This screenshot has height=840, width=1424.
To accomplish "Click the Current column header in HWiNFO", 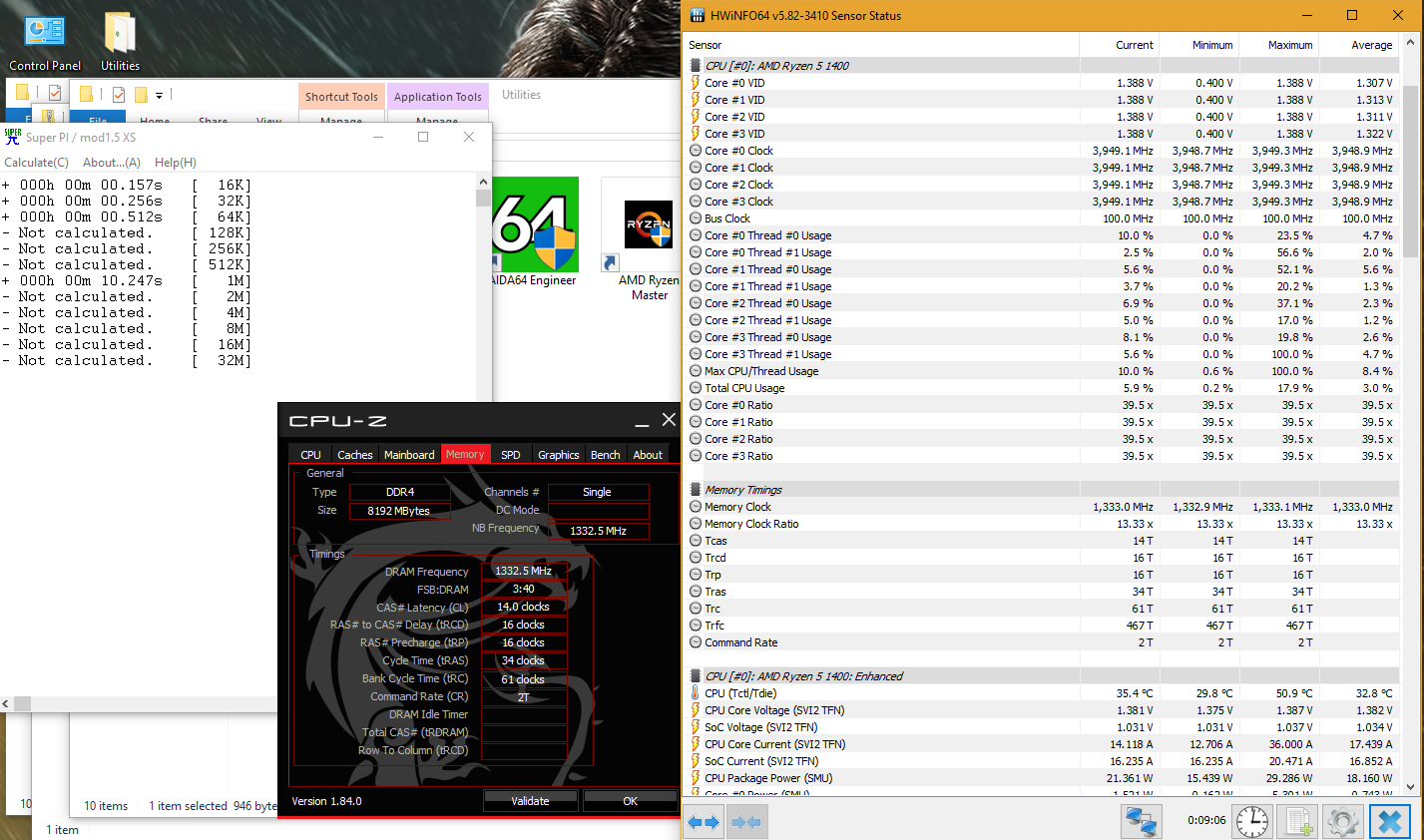I will (1120, 45).
